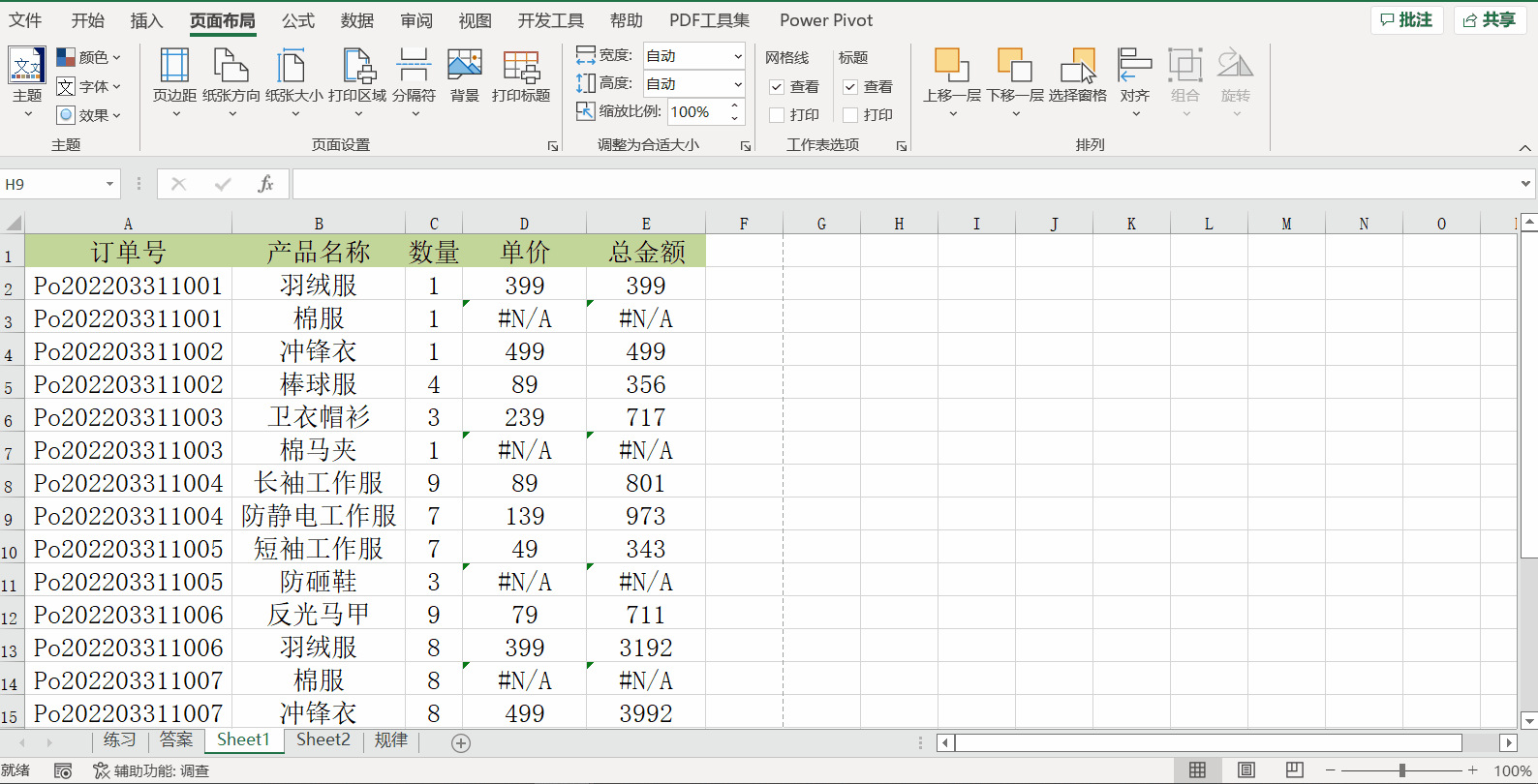1538x784 pixels.
Task: Click the zoom slider handle
Action: (1401, 770)
